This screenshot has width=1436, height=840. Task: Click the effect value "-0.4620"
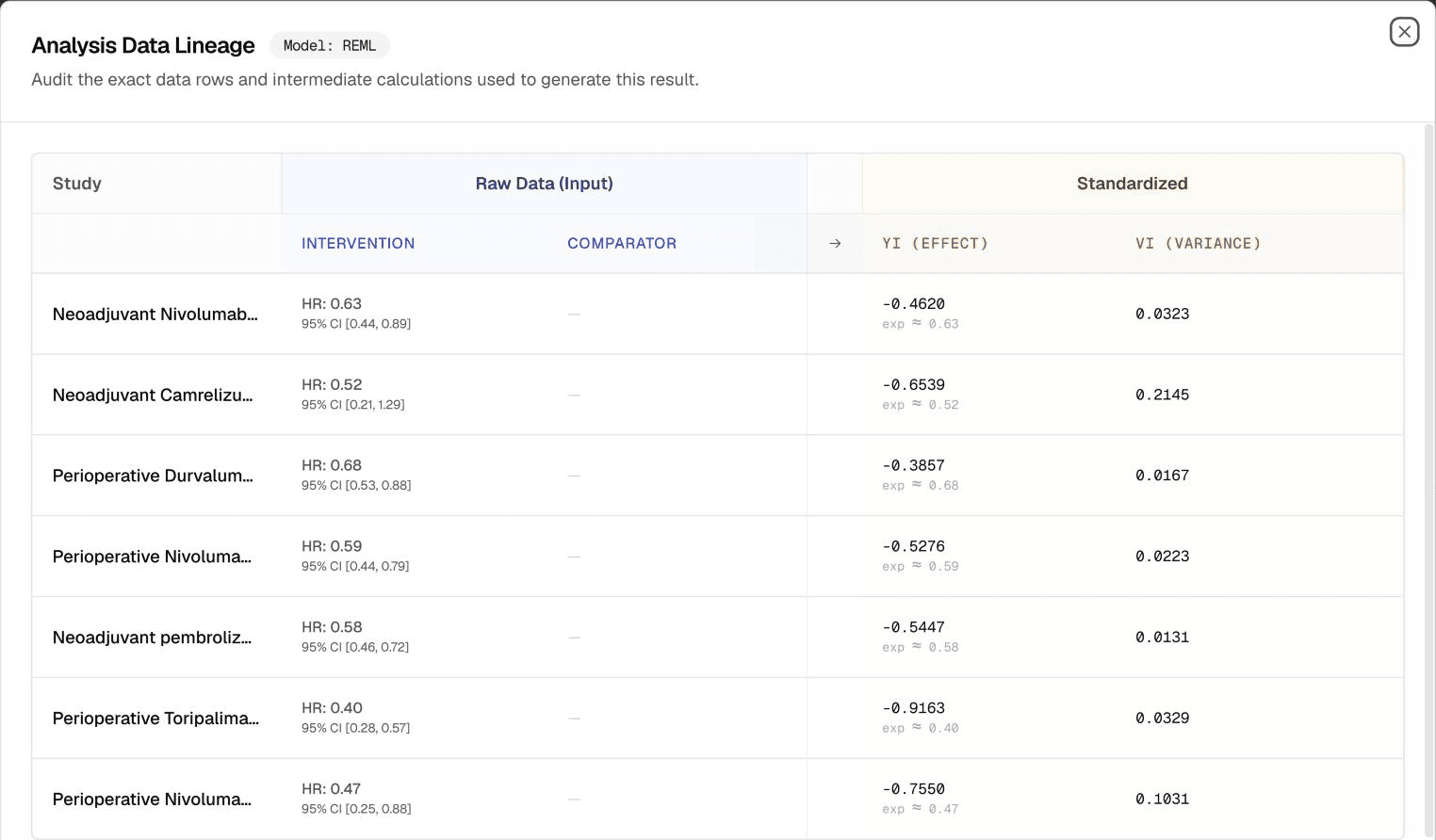913,303
